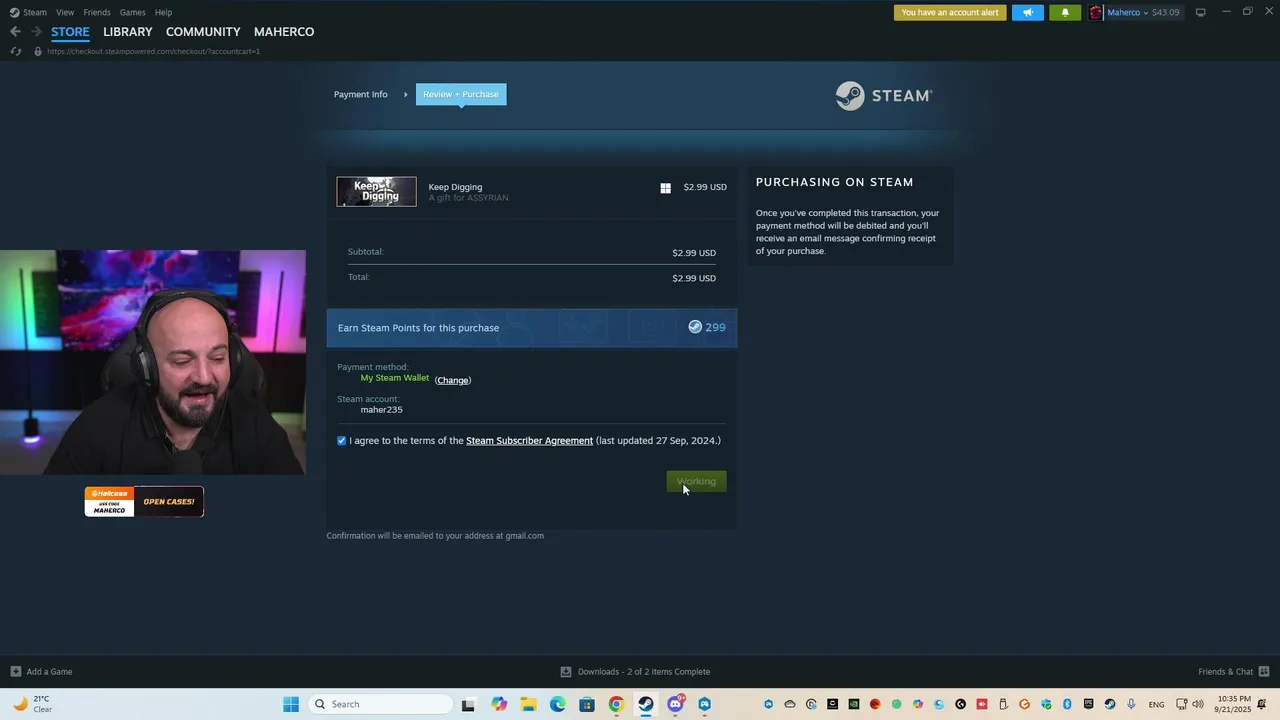
Task: Switch to the STORE tab
Action: point(70,32)
